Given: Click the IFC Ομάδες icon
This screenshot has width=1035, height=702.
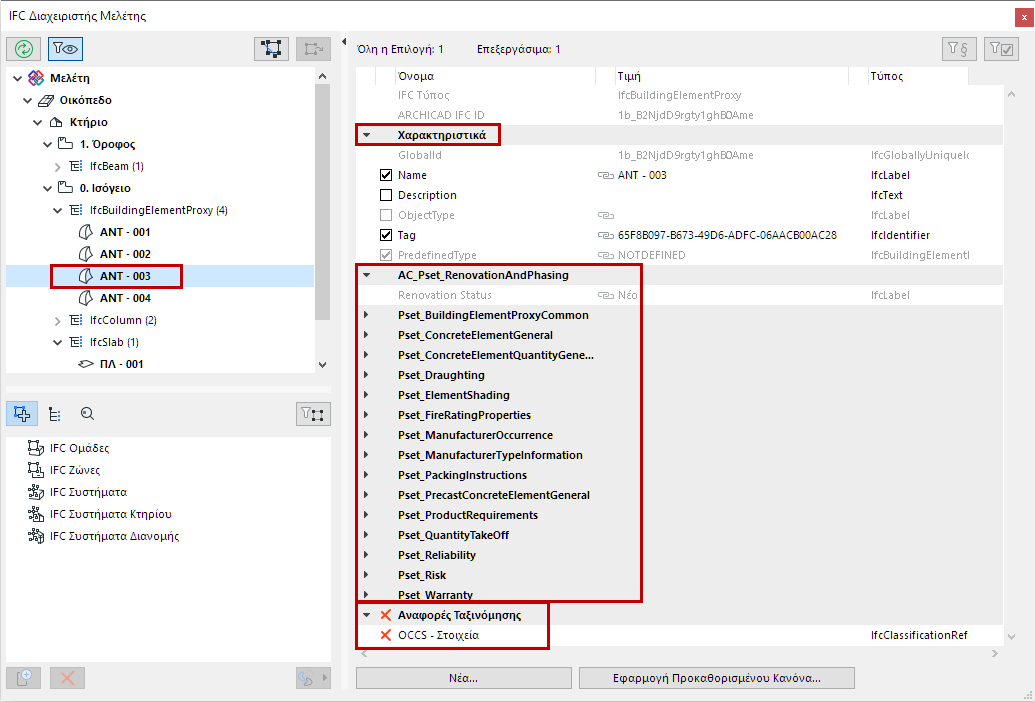Looking at the screenshot, I should [36, 448].
